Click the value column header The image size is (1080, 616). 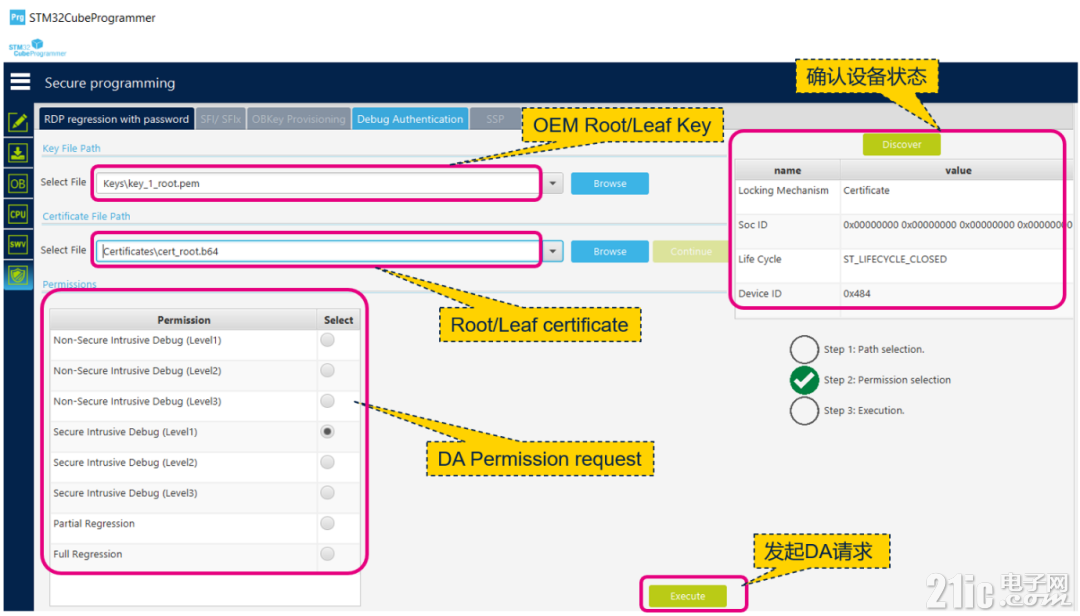pyautogui.click(x=958, y=170)
